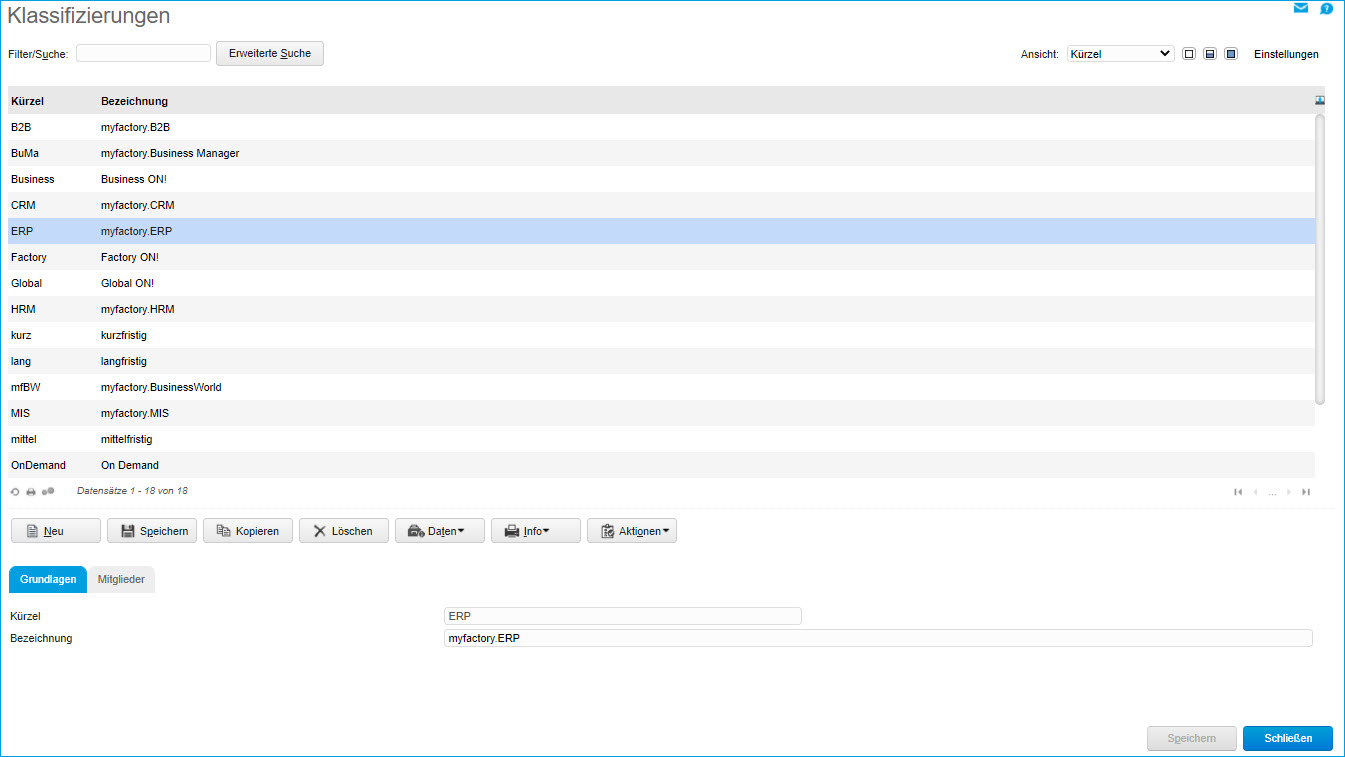The width and height of the screenshot is (1345, 757).
Task: Select the CRM row
Action: point(661,205)
